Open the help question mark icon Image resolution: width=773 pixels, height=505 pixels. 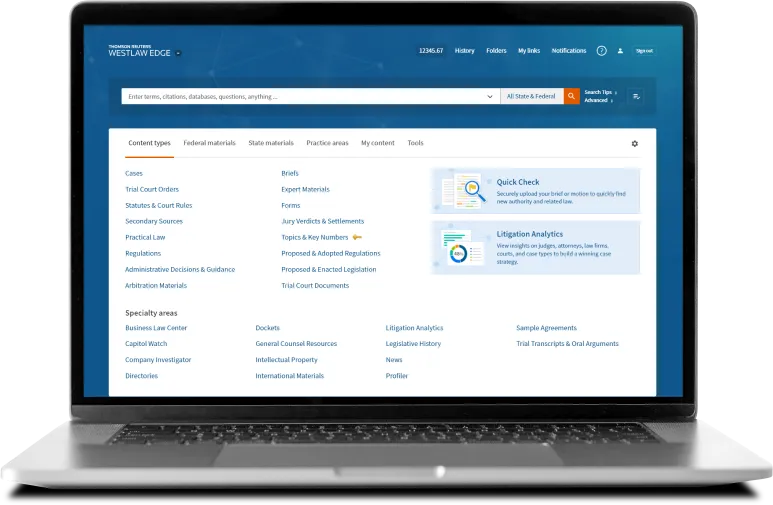[601, 51]
